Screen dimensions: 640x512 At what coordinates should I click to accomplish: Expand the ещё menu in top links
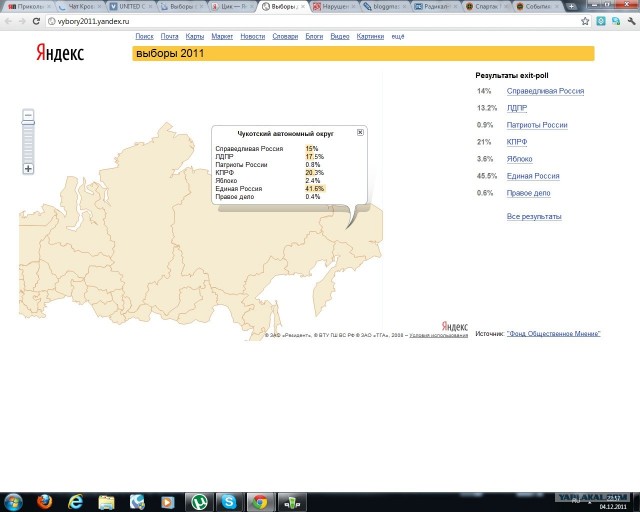click(398, 36)
